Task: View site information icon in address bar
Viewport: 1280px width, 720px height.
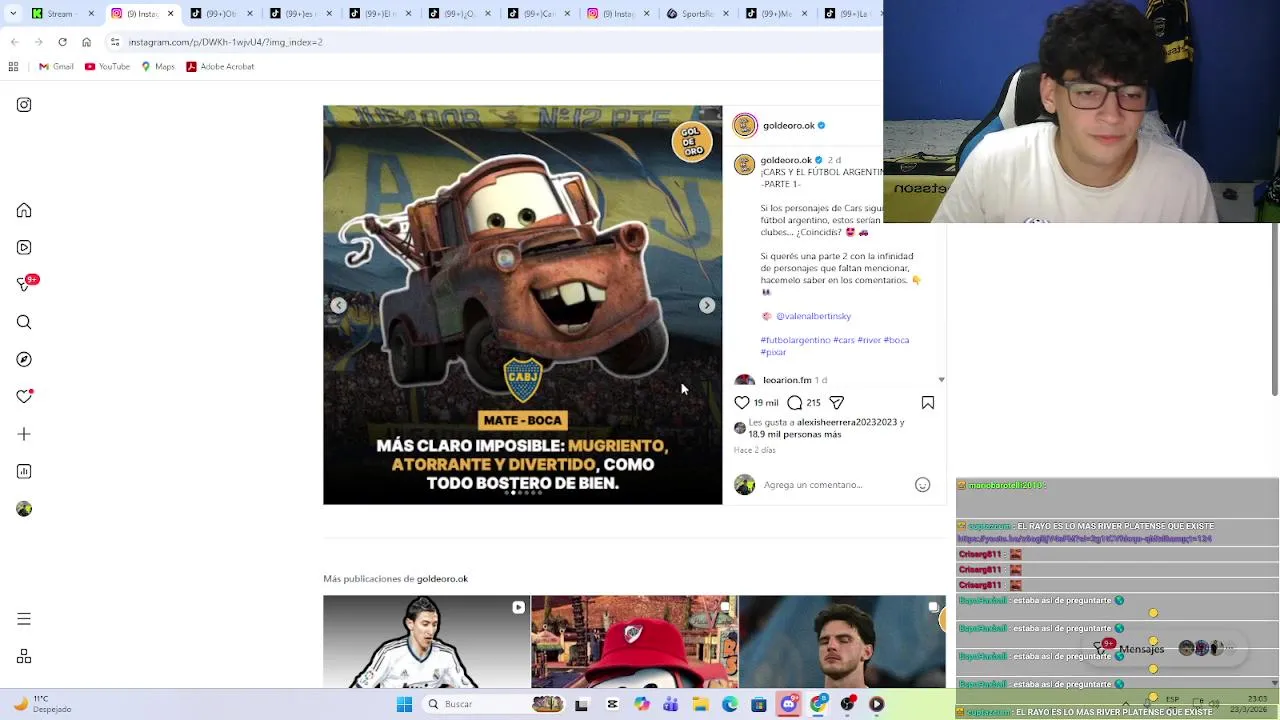Action: point(115,42)
